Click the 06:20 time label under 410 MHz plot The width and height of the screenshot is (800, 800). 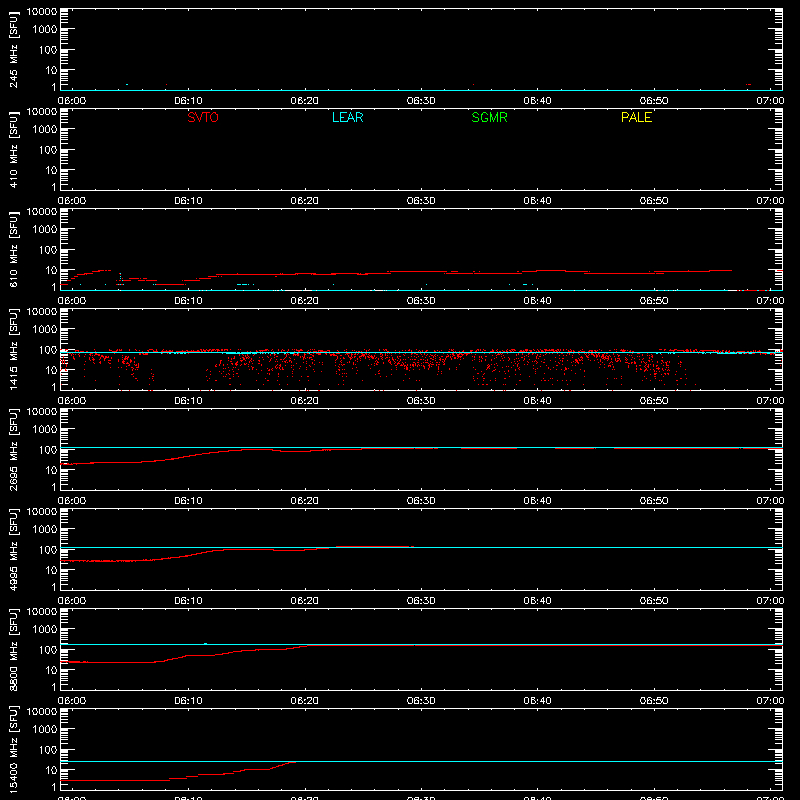[305, 201]
